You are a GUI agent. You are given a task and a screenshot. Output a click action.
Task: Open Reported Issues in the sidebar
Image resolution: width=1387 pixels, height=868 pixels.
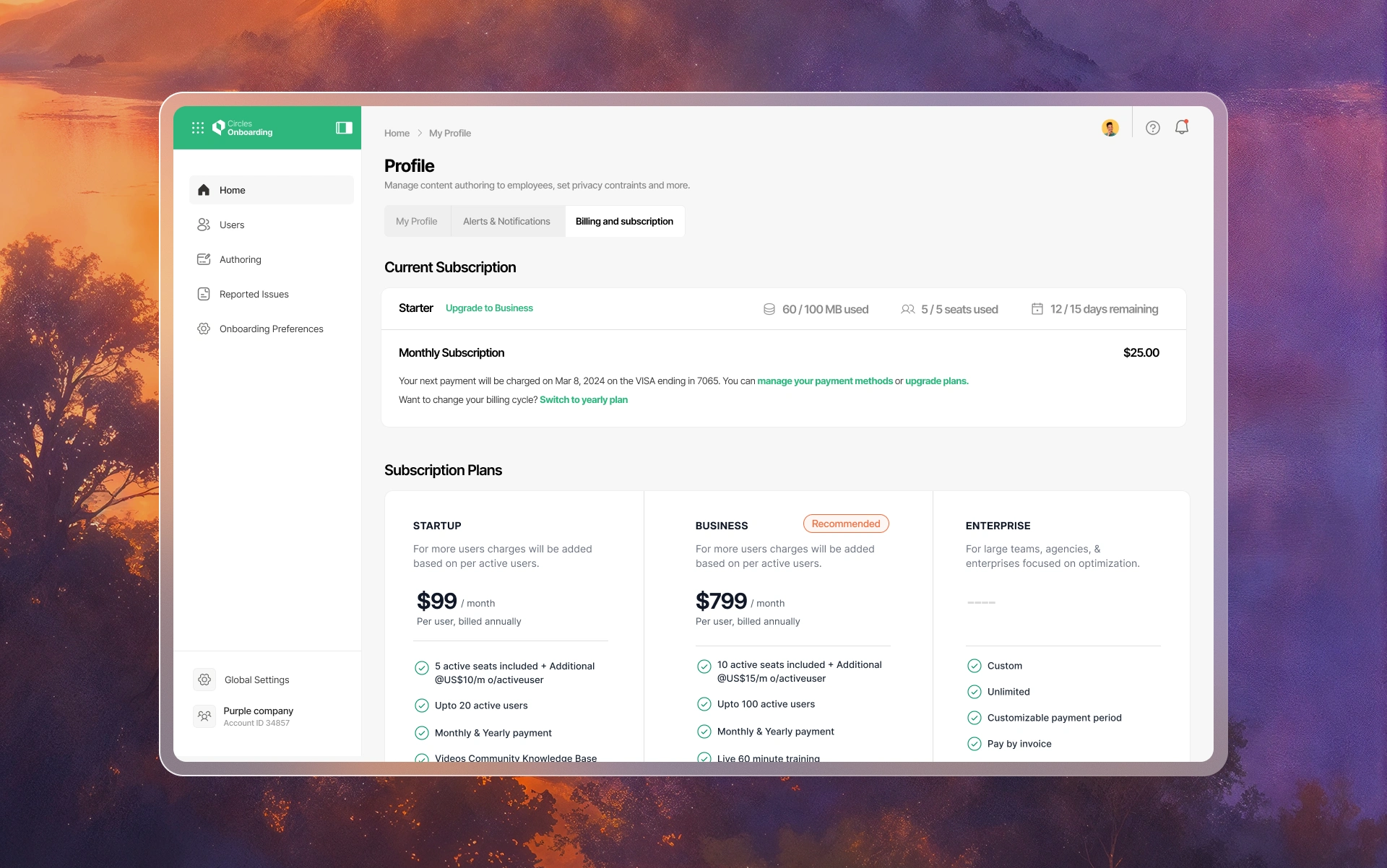[x=272, y=294]
